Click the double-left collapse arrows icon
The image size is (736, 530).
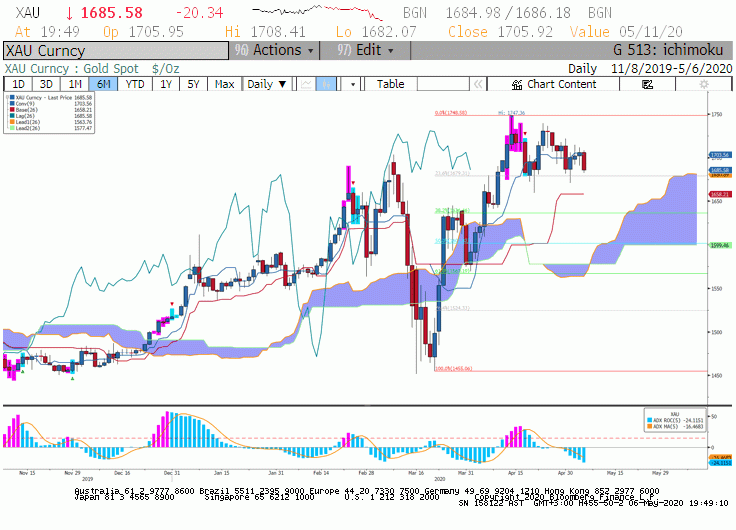[x=478, y=84]
